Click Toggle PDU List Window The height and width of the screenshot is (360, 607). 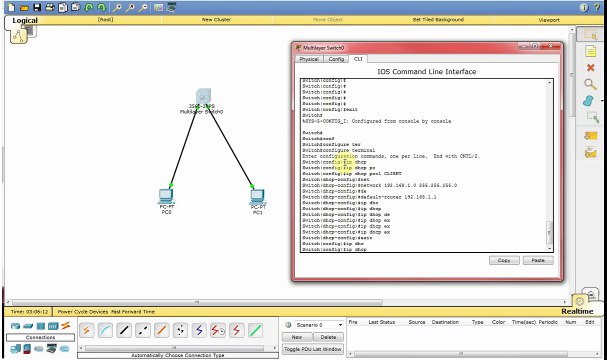[313, 349]
